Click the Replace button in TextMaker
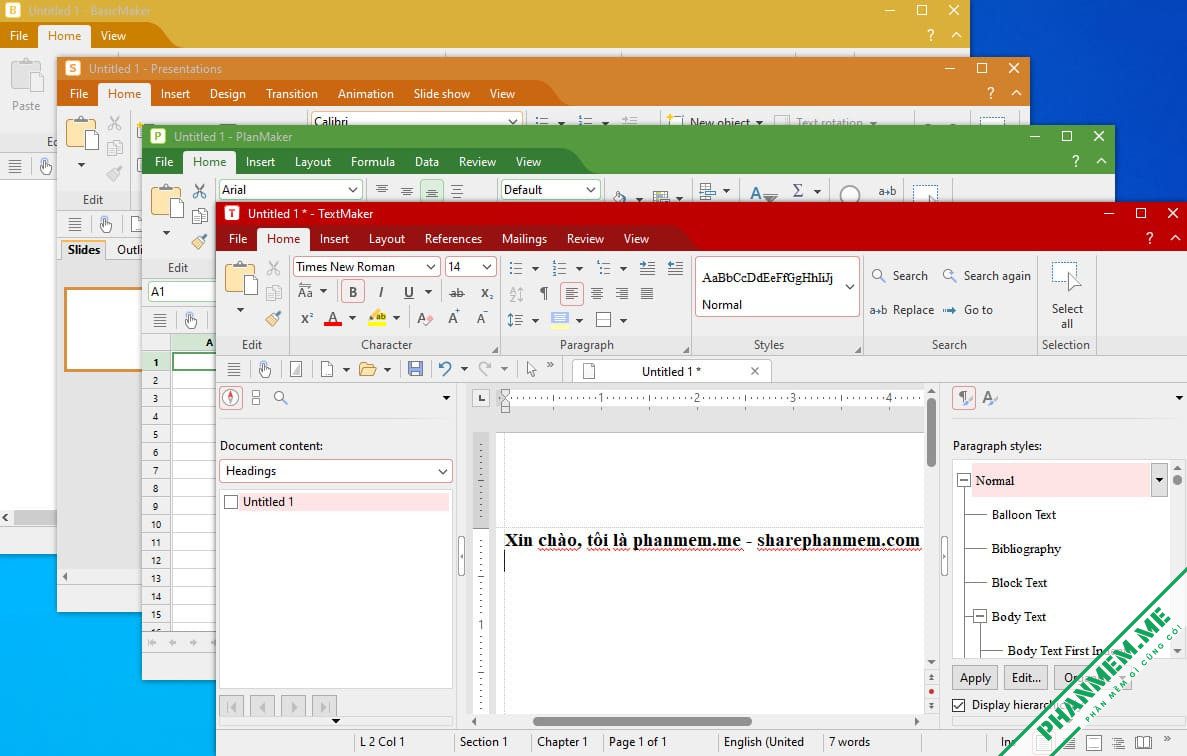The width and height of the screenshot is (1187, 756). click(x=902, y=310)
